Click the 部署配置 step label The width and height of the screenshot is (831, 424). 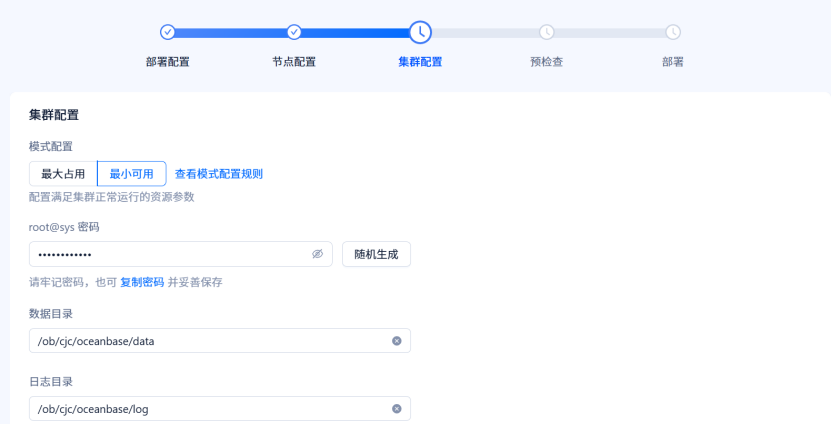[167, 62]
